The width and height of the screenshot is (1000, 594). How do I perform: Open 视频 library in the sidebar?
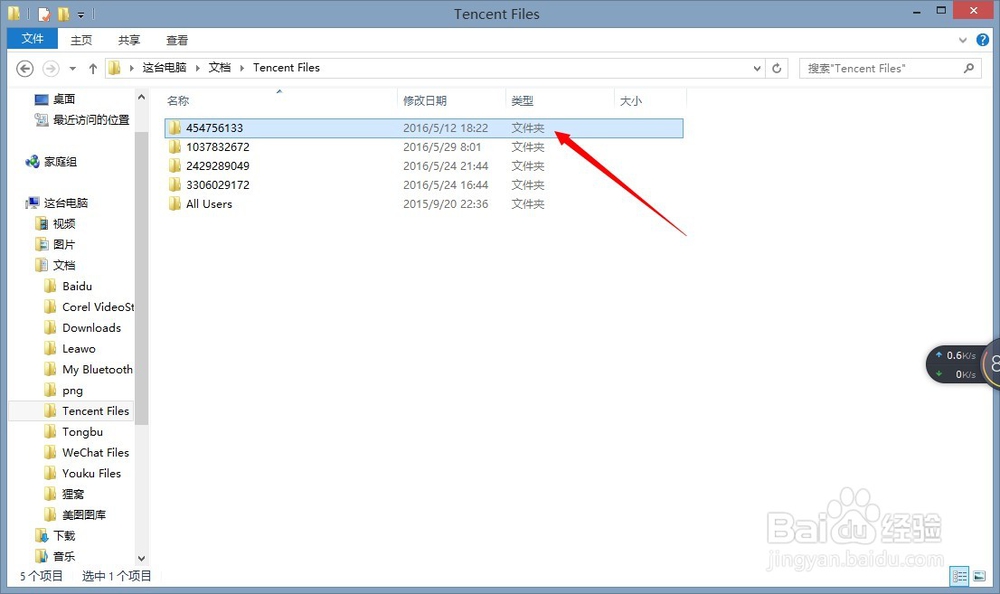64,224
